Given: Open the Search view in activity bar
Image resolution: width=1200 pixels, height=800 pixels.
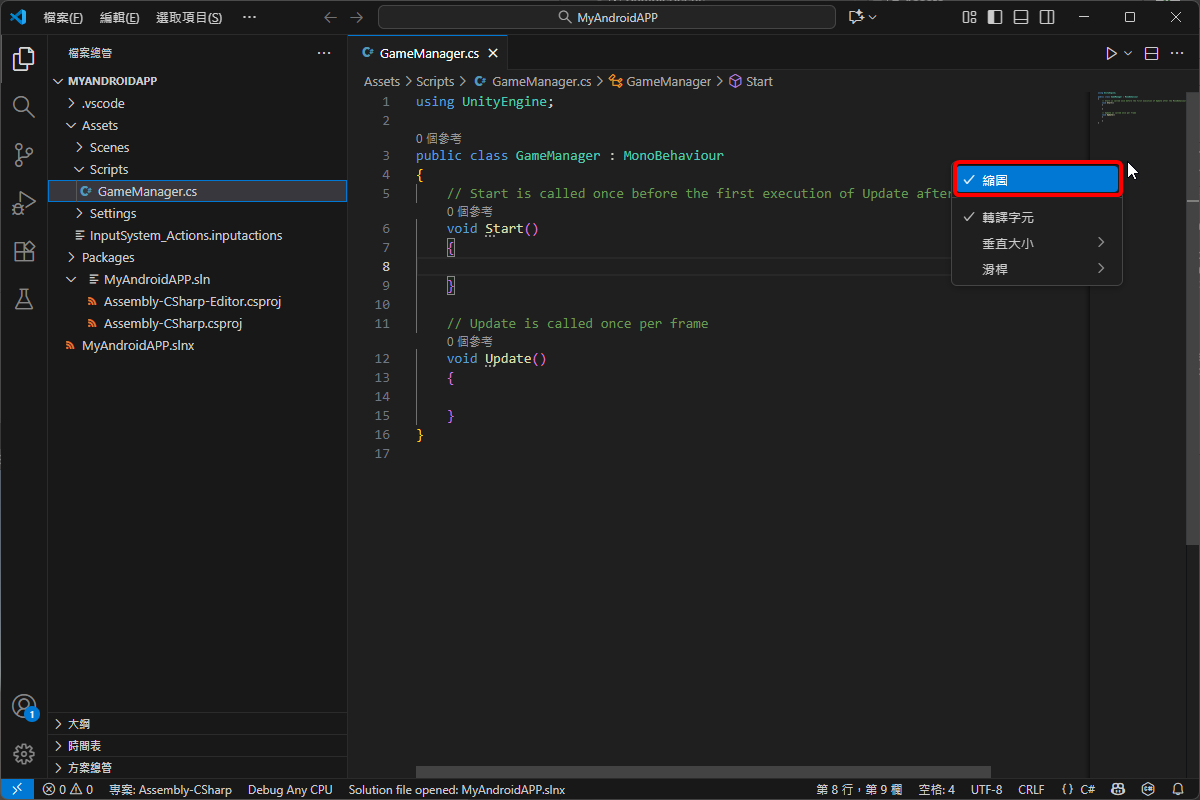Looking at the screenshot, I should pos(24,107).
